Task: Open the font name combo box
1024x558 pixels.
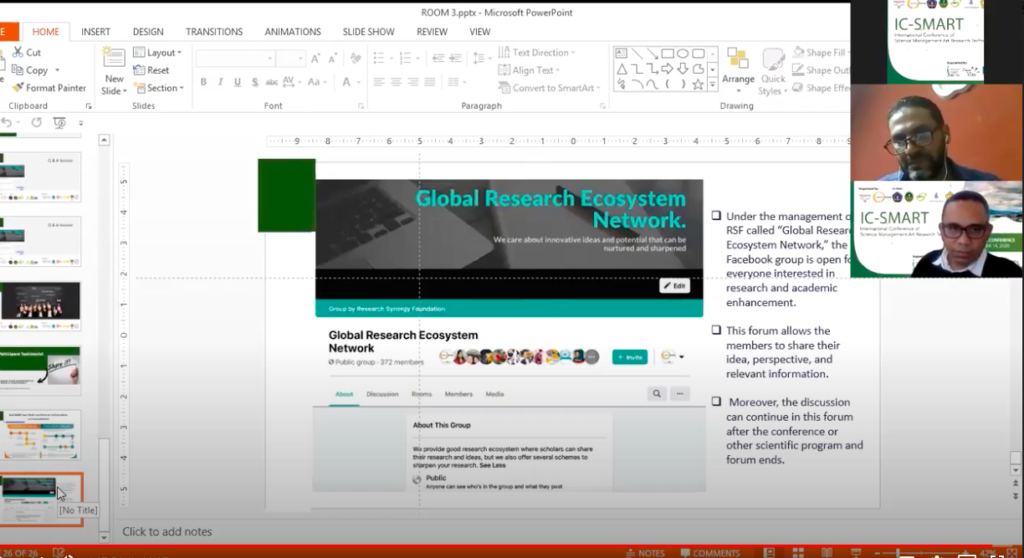Action: pyautogui.click(x=234, y=59)
